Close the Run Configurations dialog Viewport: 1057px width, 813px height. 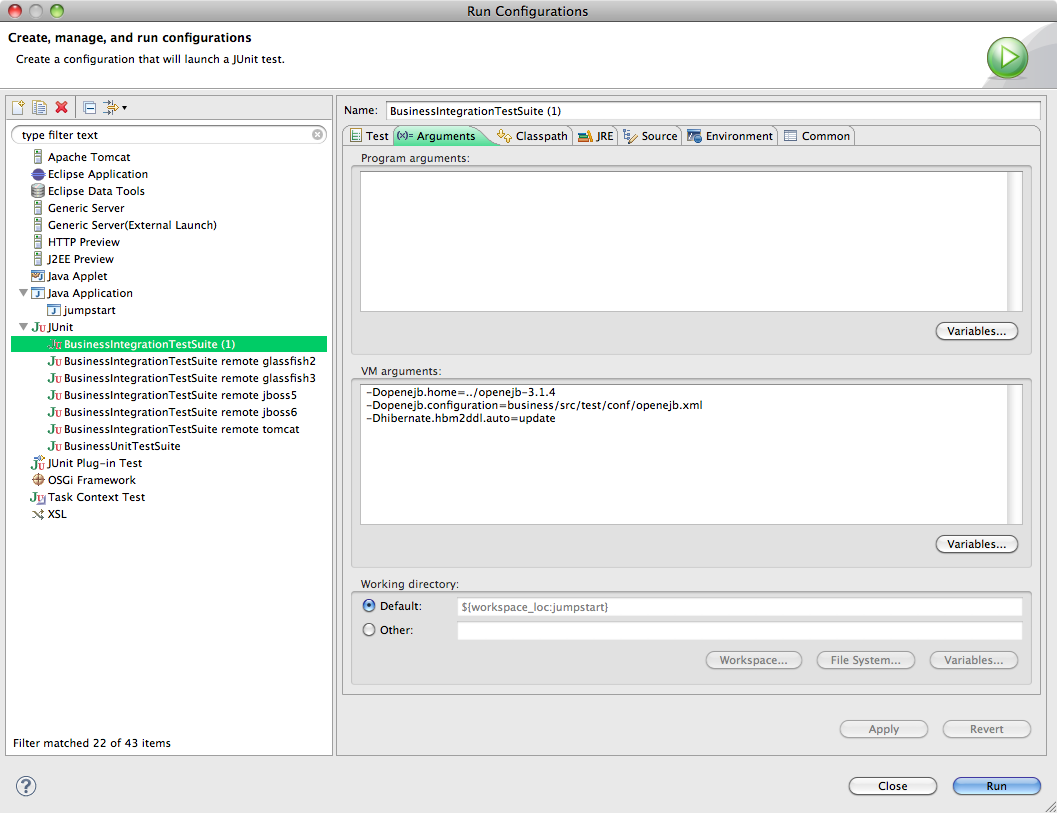(893, 786)
